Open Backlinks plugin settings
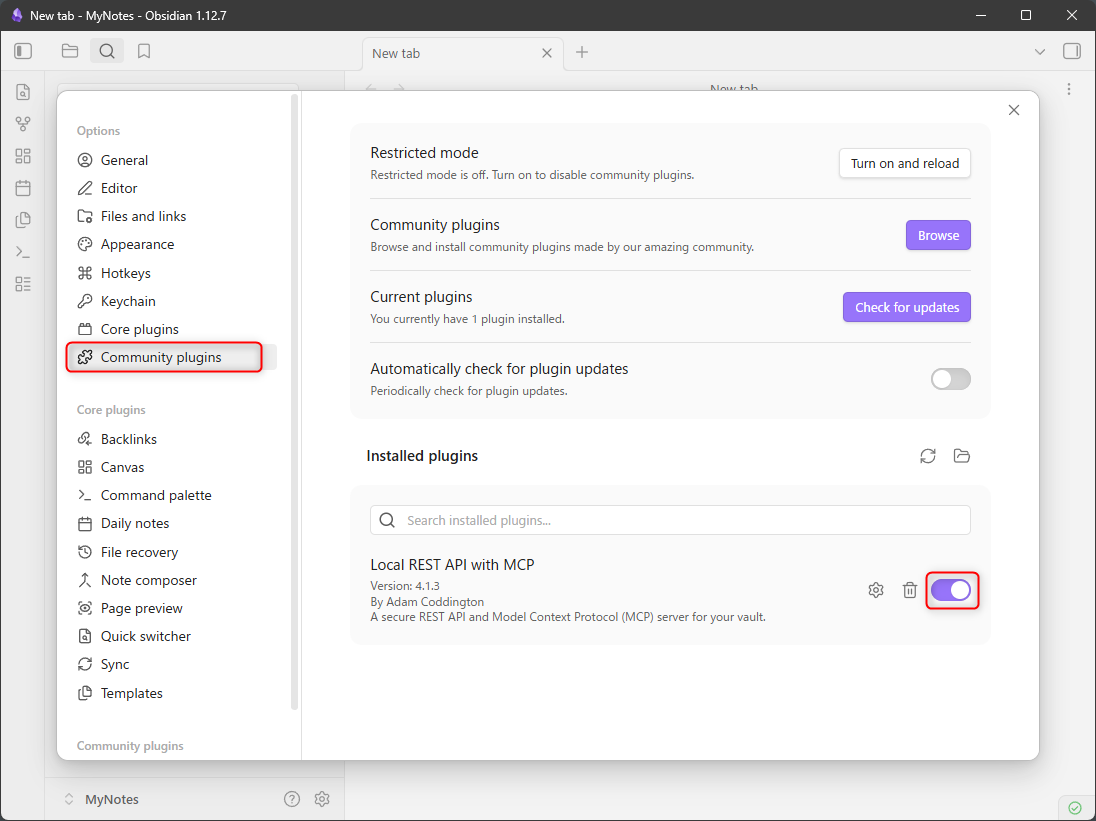Image resolution: width=1096 pixels, height=821 pixels. coord(171,439)
